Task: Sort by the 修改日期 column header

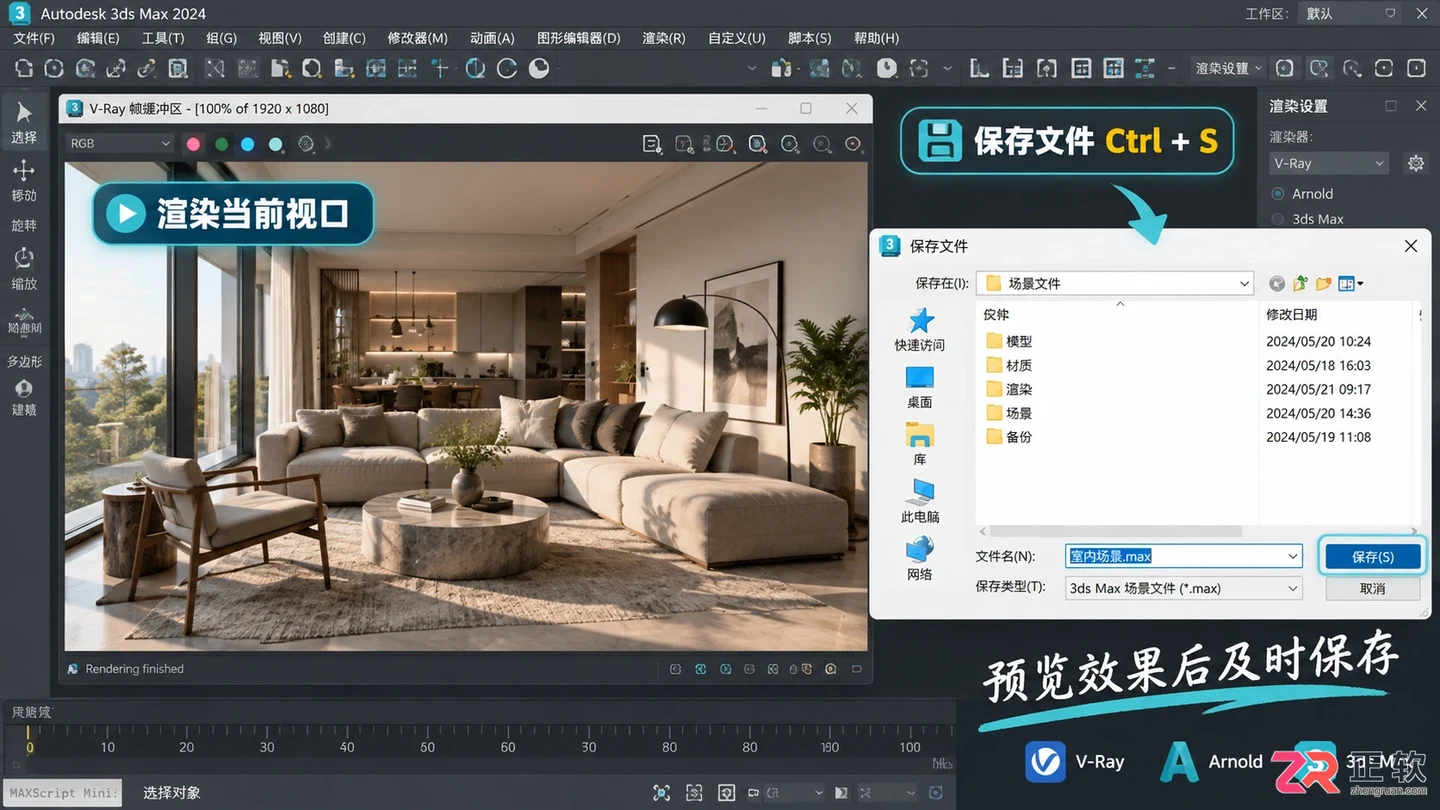Action: tap(1292, 314)
